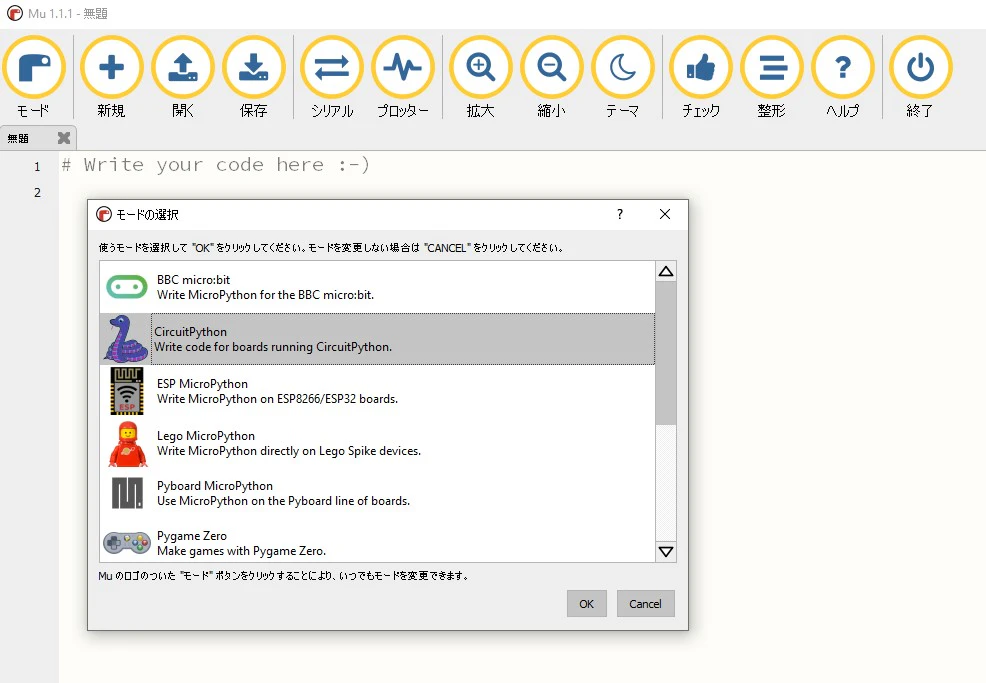
Task: Save the file with 保存 button
Action: click(254, 77)
